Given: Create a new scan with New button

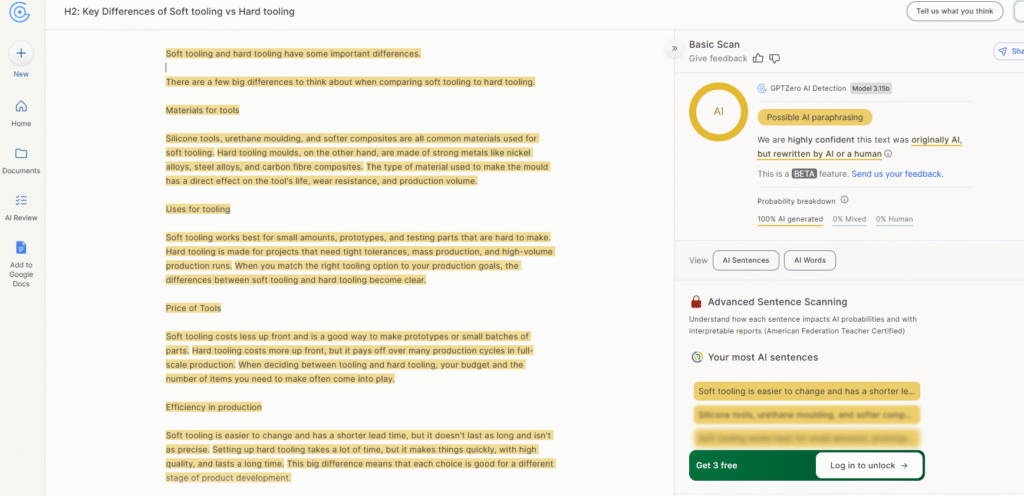Looking at the screenshot, I should point(21,53).
